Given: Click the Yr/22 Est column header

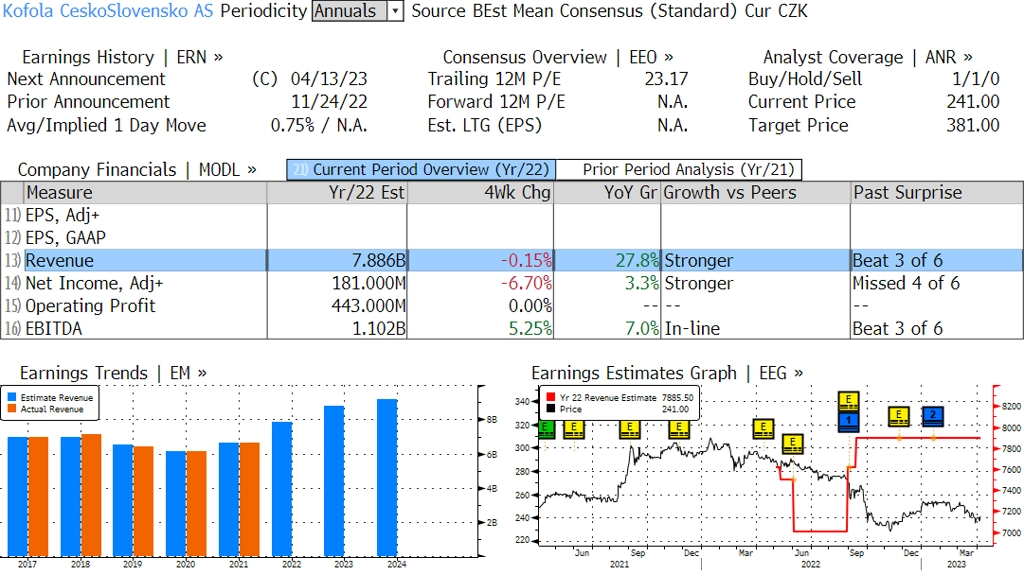Looking at the screenshot, I should tap(337, 193).
